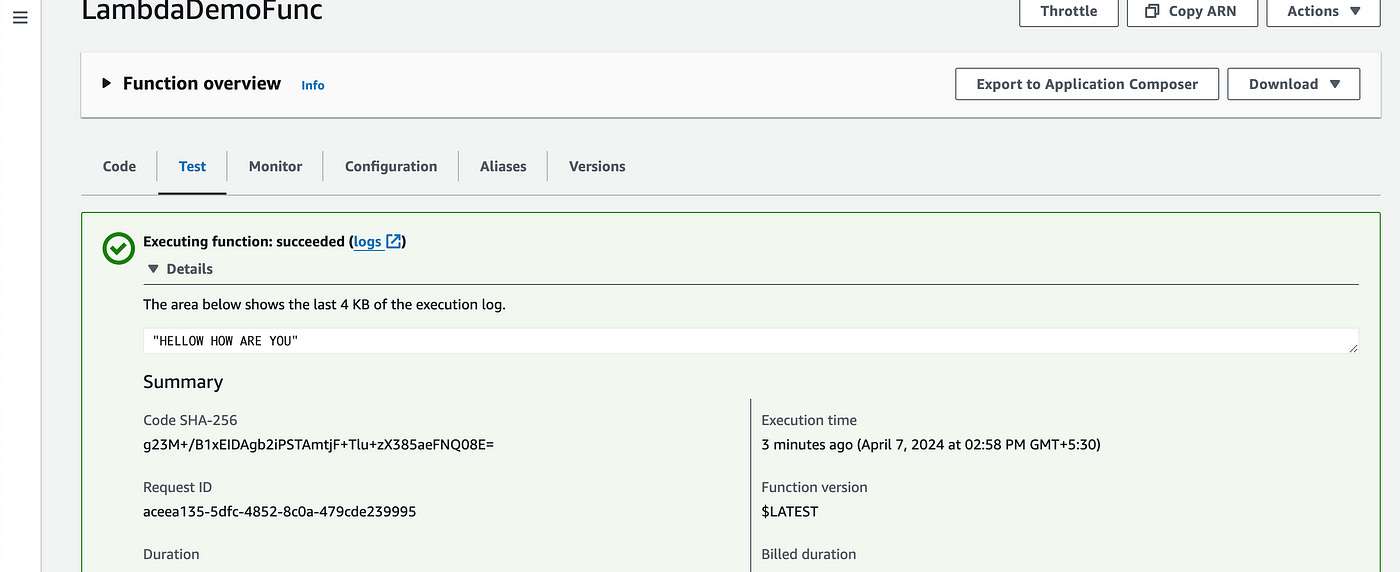This screenshot has width=1400, height=572.
Task: Open the Versions tab
Action: pos(597,166)
